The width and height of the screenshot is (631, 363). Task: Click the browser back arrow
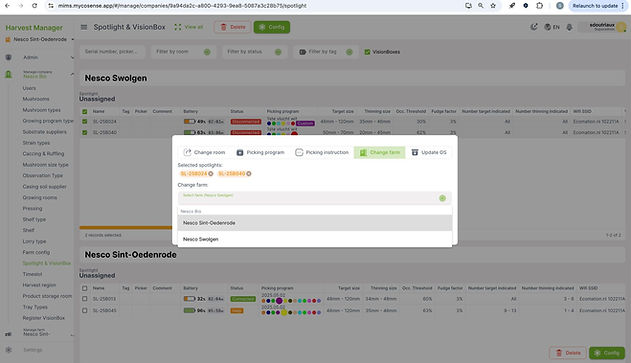[x=7, y=6]
